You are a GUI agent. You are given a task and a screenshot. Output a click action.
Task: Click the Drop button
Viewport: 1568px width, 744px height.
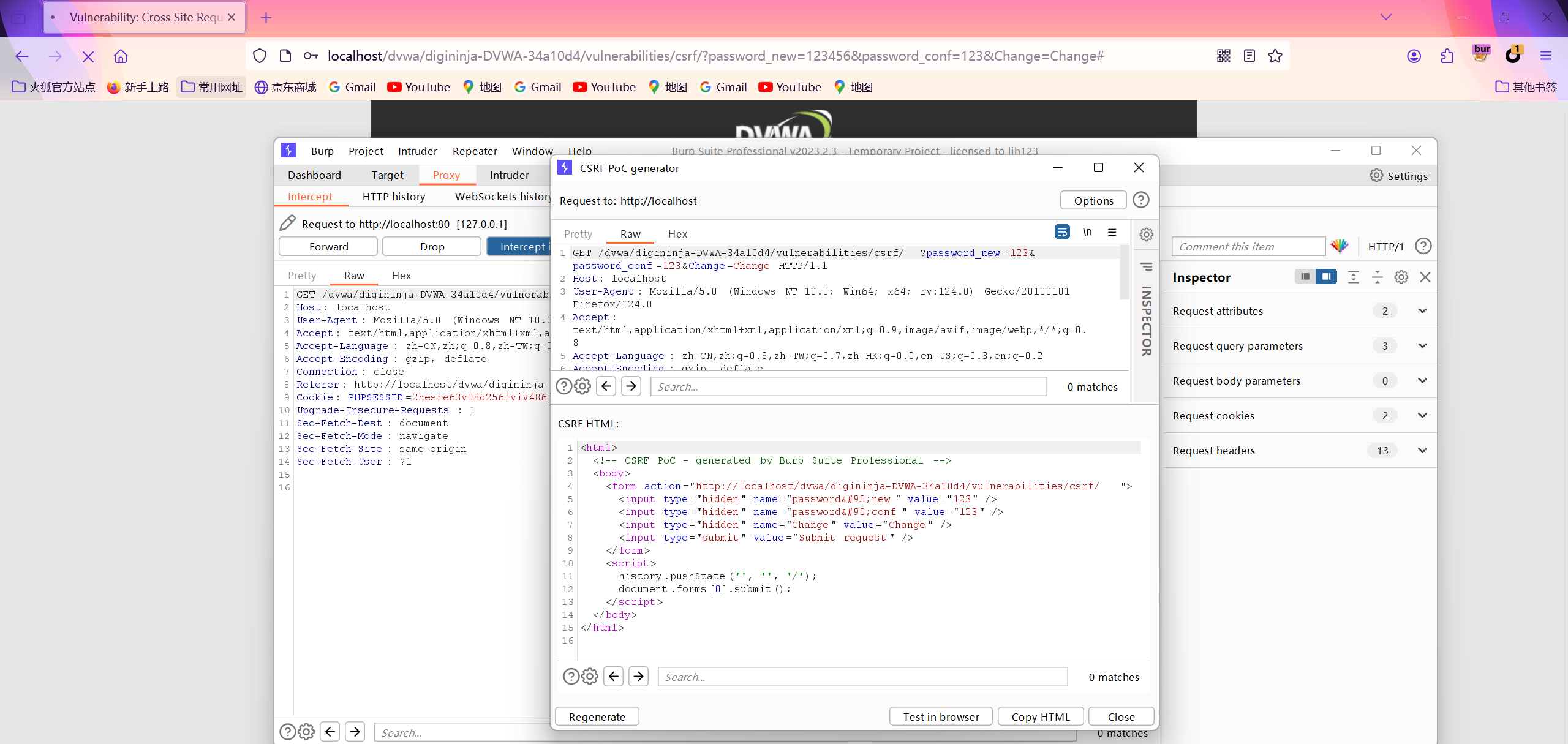[x=432, y=246]
